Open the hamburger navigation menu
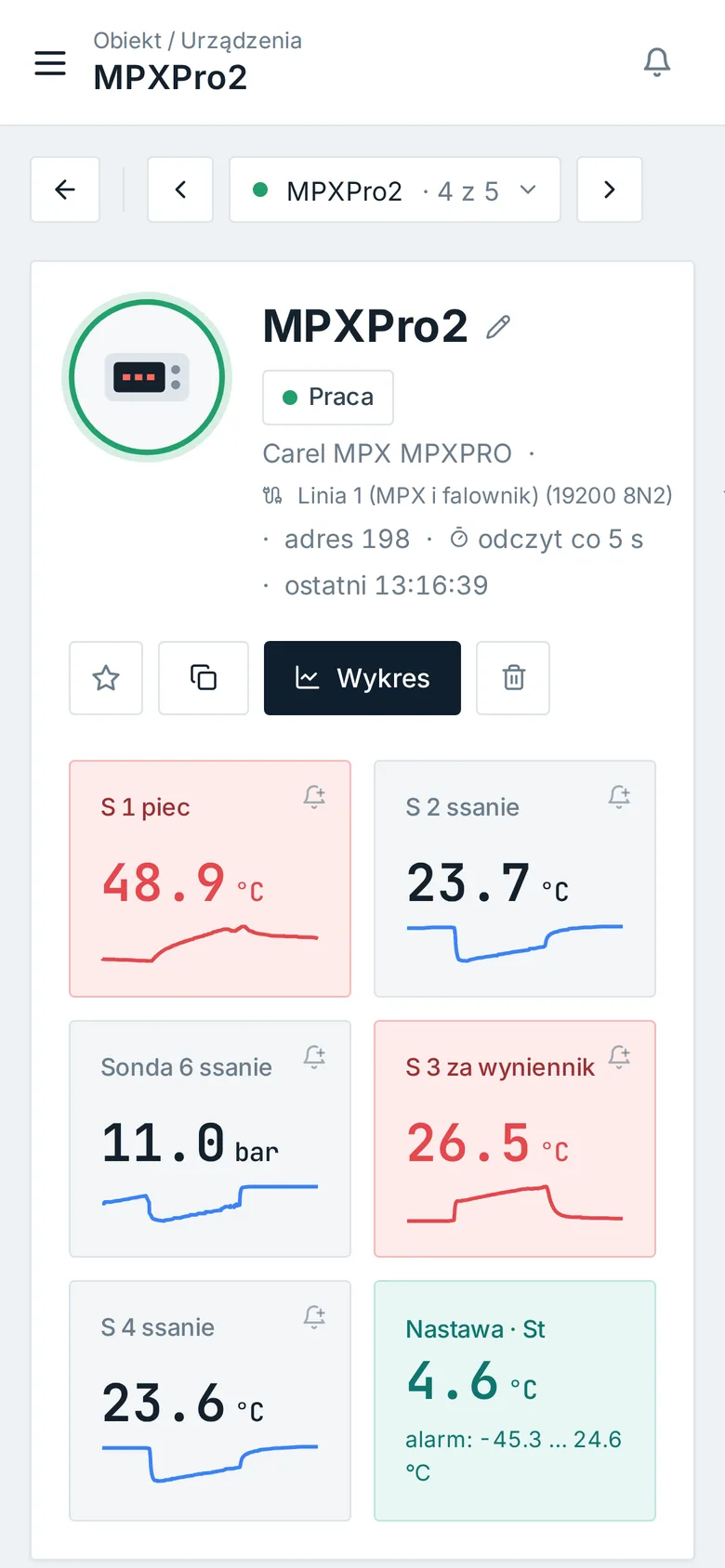725x1568 pixels. [50, 62]
